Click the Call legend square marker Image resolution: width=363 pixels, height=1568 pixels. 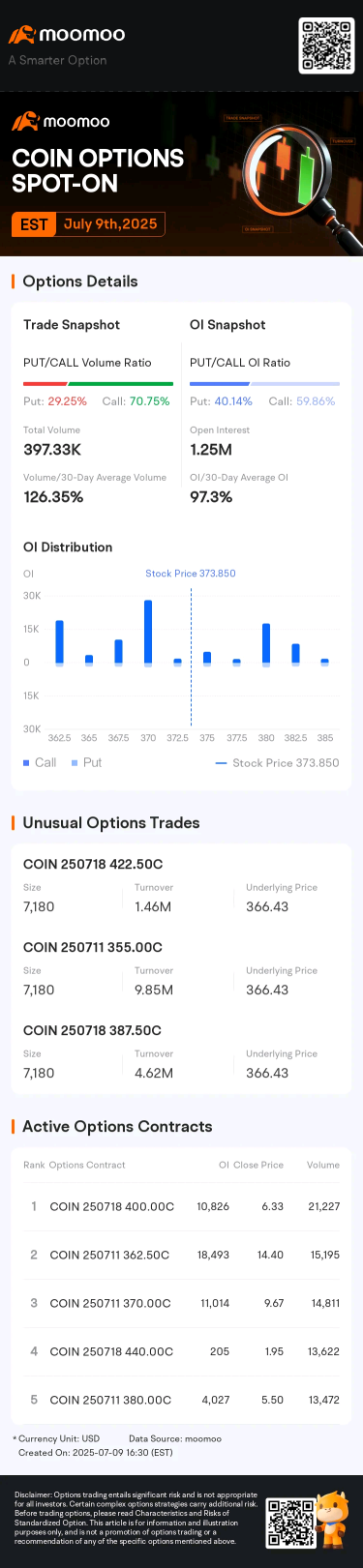click(x=26, y=763)
